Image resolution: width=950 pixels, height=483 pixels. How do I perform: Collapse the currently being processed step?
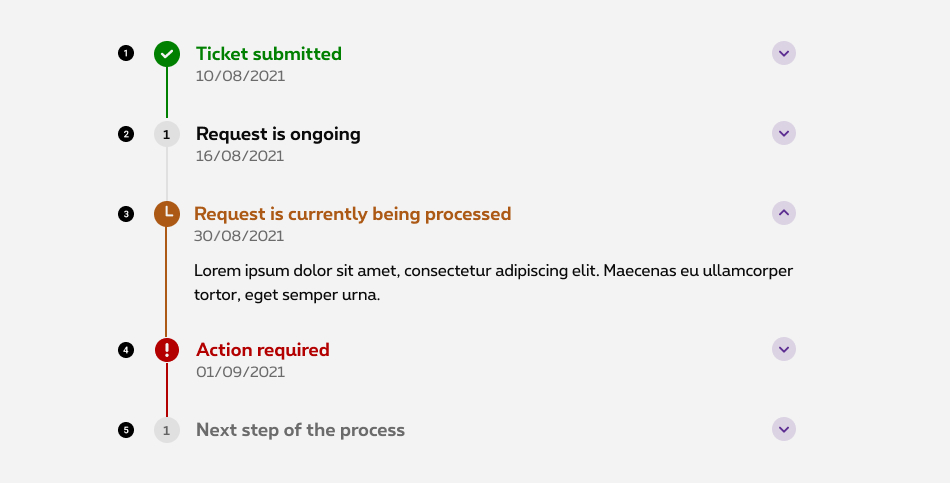tap(784, 213)
